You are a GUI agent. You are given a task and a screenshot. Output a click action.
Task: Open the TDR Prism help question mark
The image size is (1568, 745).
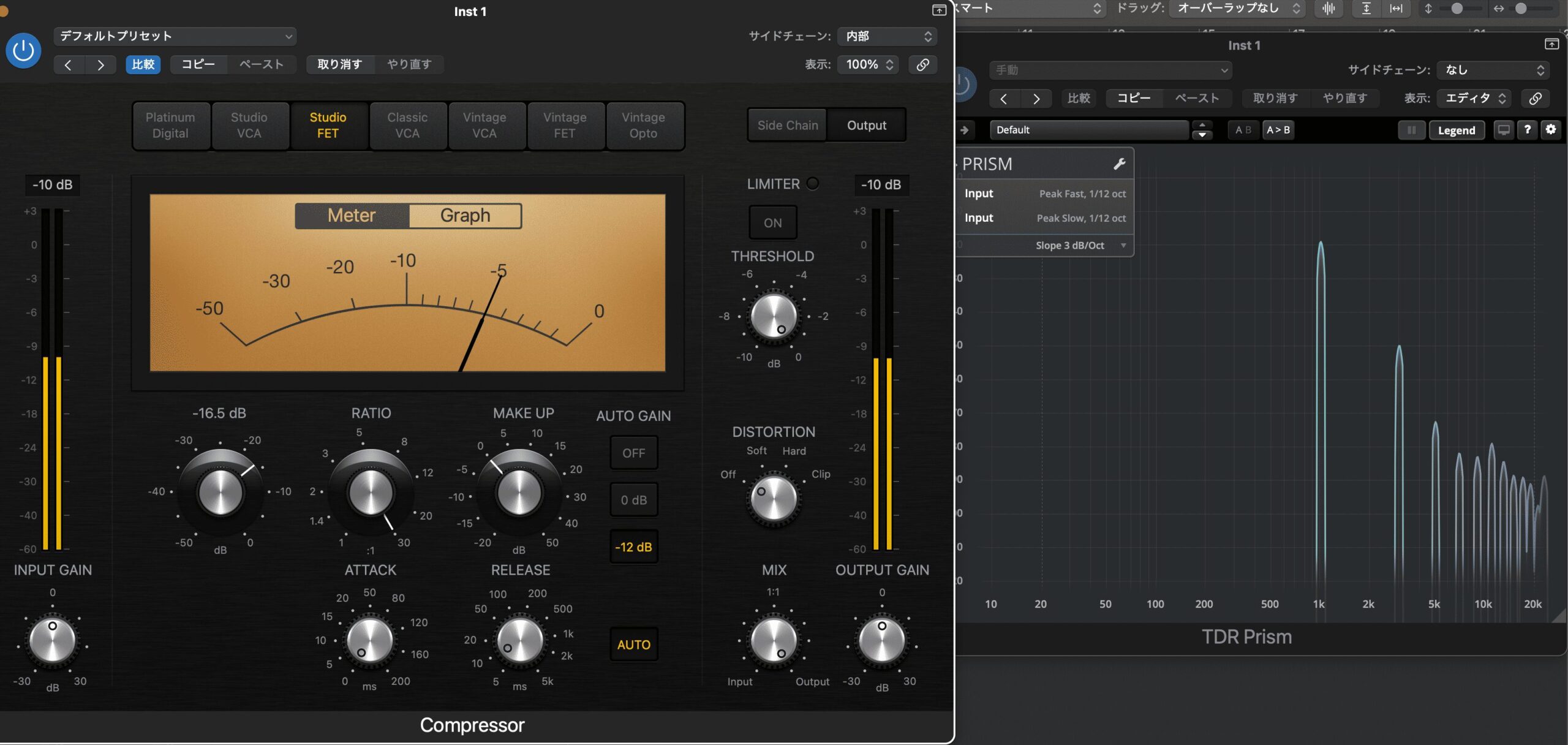coord(1527,129)
